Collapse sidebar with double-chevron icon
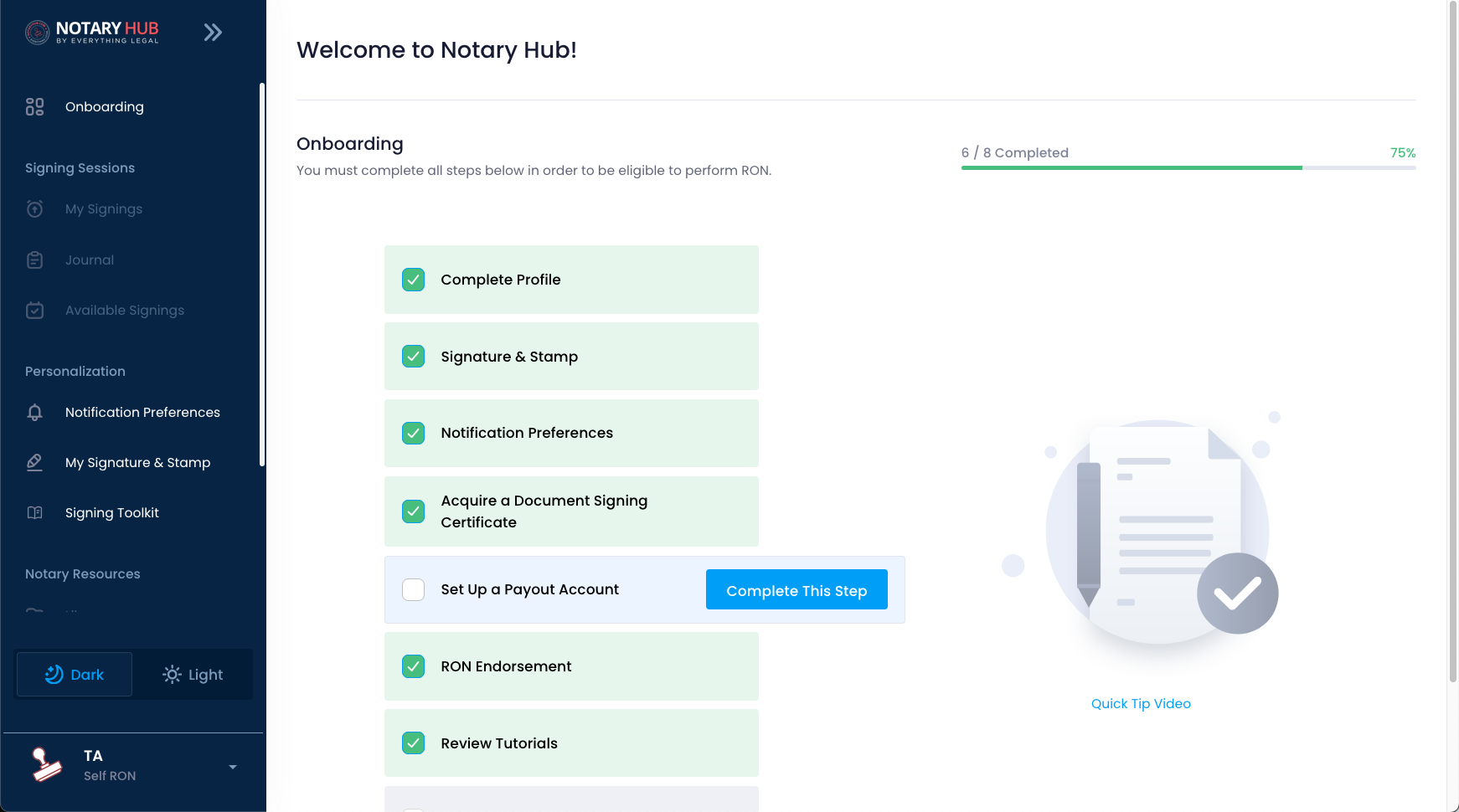 tap(213, 33)
